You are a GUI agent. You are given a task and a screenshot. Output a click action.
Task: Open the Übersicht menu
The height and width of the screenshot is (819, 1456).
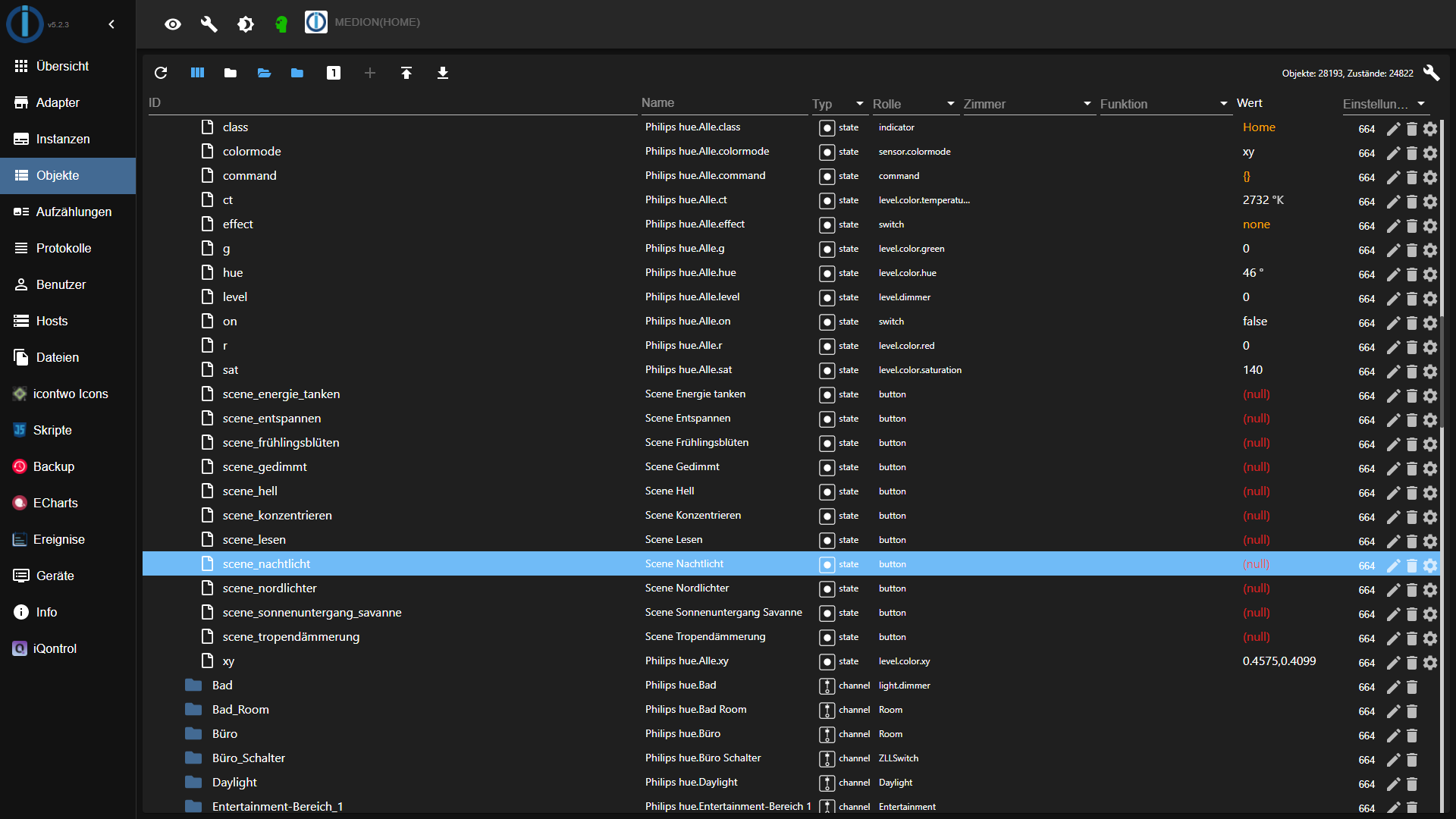[67, 66]
